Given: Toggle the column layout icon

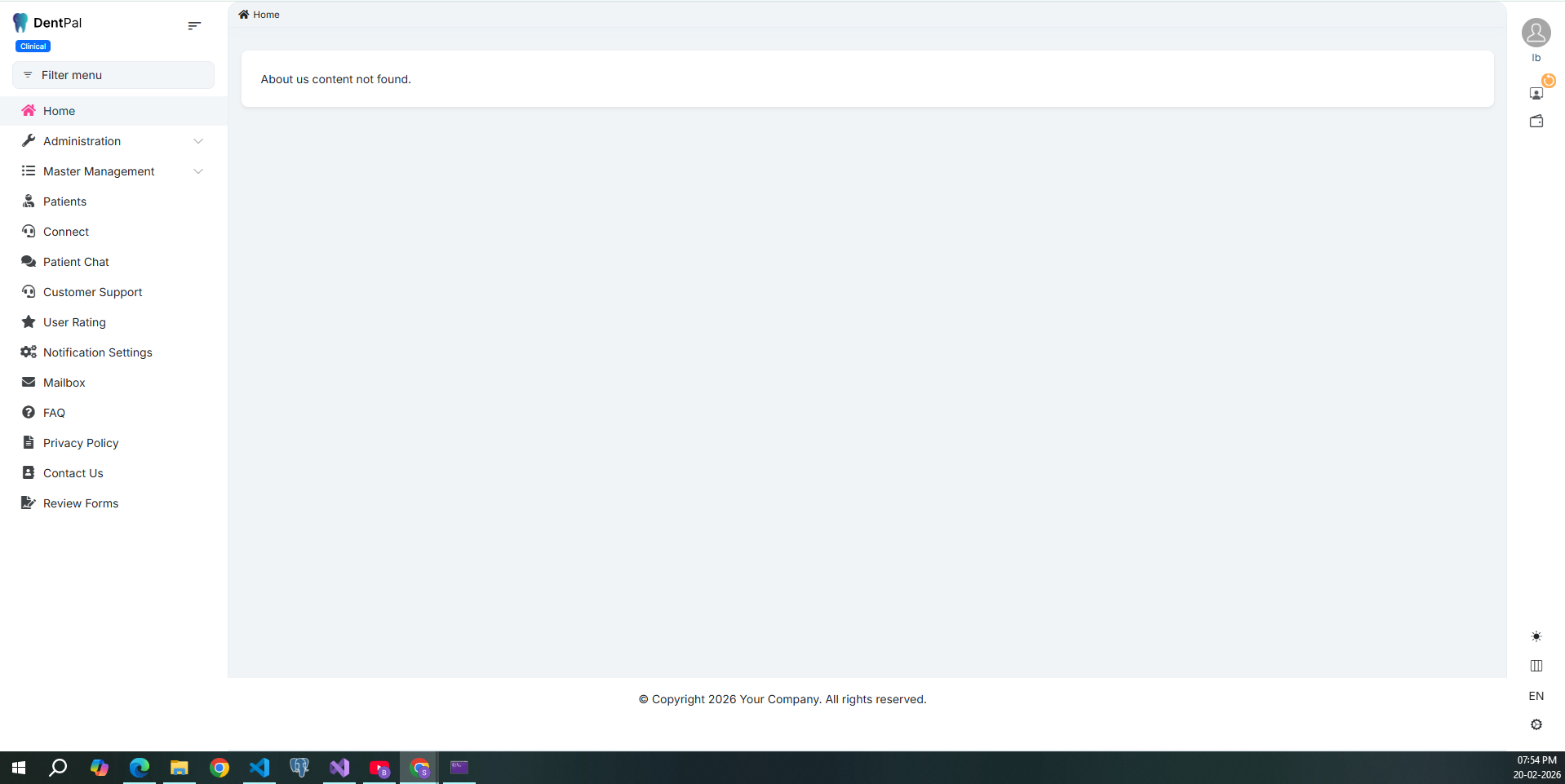Looking at the screenshot, I should (1536, 666).
